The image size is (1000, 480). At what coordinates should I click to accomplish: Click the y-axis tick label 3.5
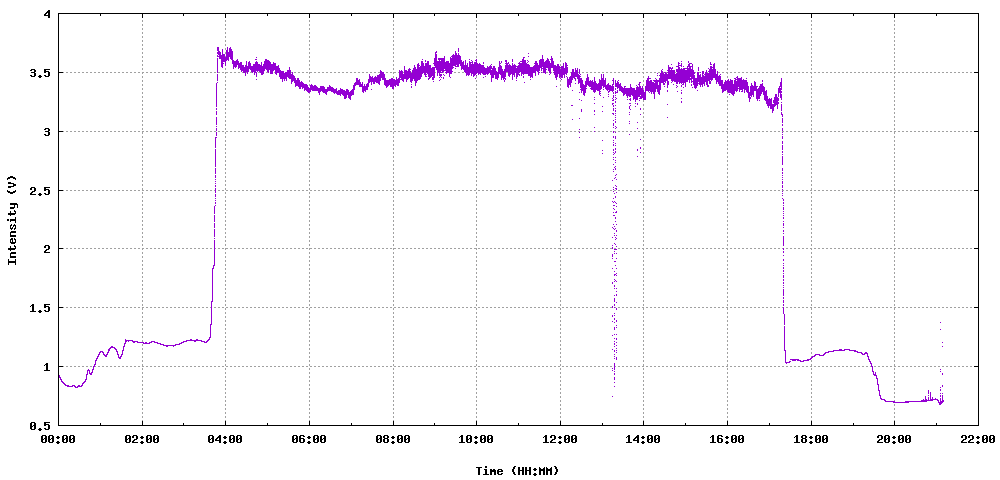41,73
